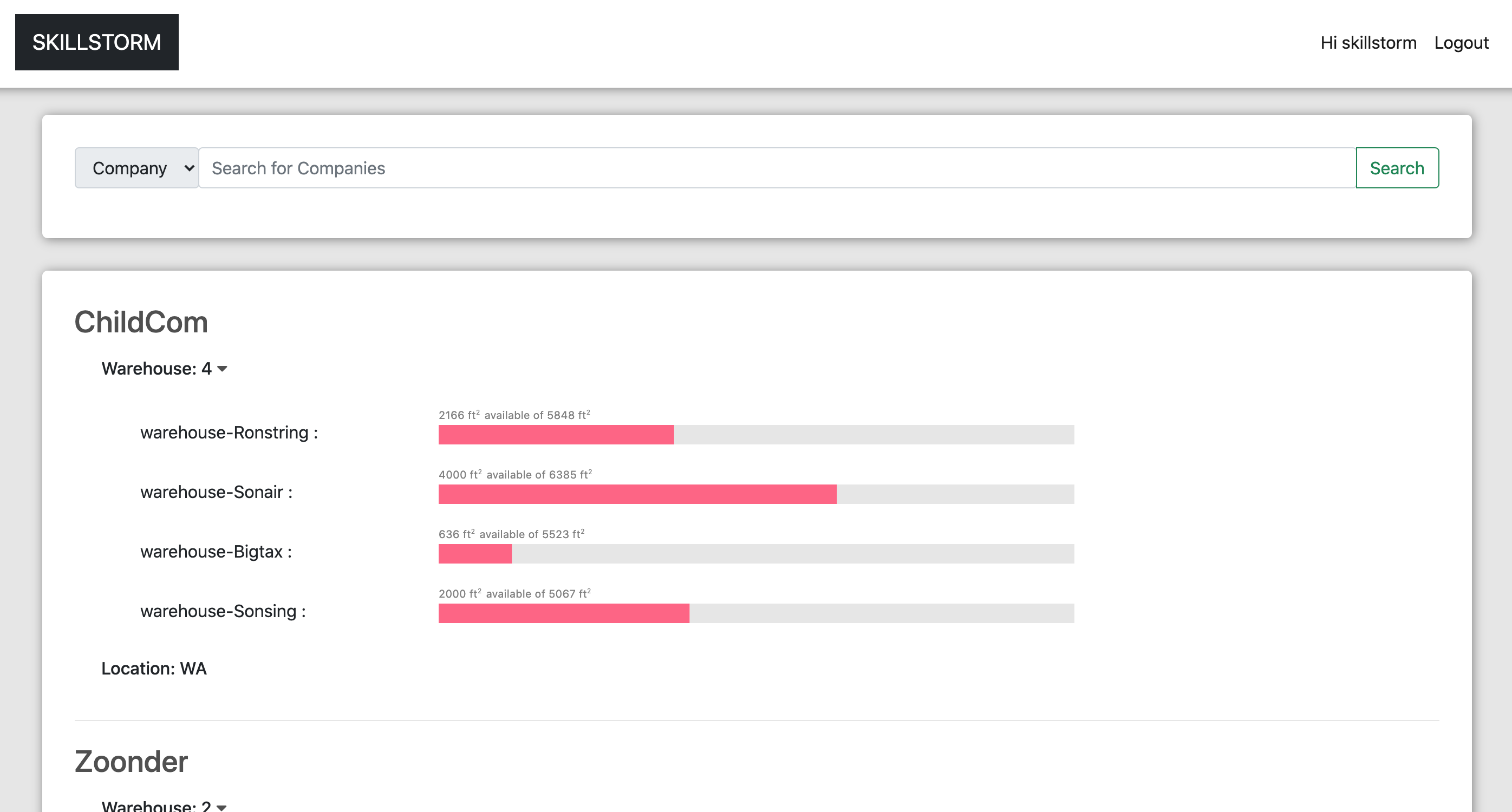
Task: Collapse the ChildCom Warehouse: 4 list
Action: 164,369
